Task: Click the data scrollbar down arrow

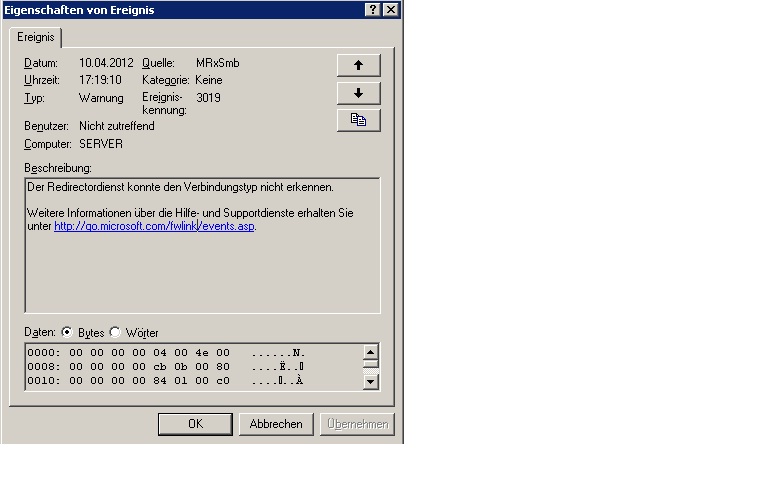Action: [371, 382]
